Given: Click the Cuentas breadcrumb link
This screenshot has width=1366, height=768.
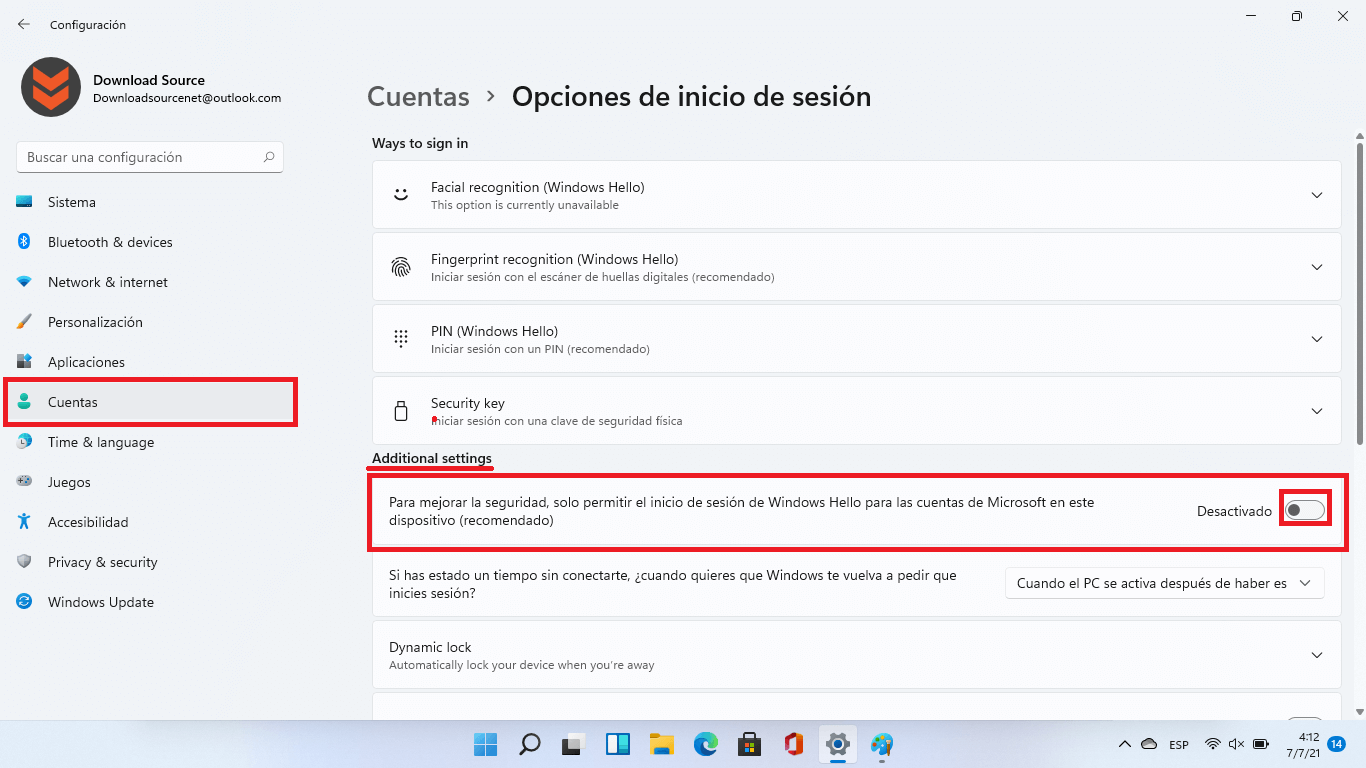Looking at the screenshot, I should pyautogui.click(x=418, y=96).
